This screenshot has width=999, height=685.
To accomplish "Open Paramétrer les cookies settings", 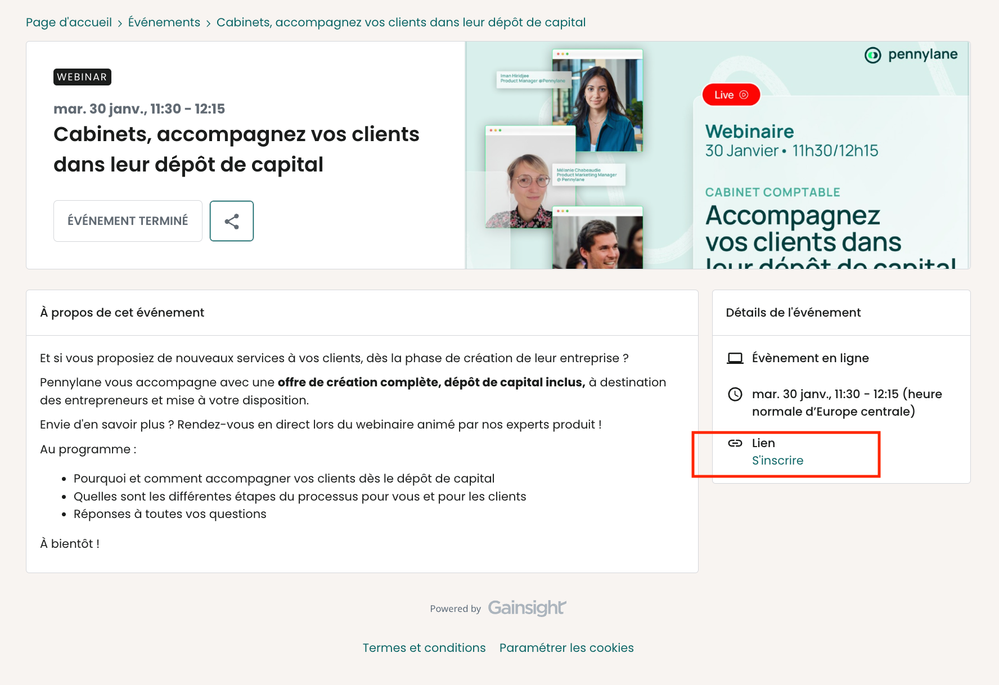I will pyautogui.click(x=566, y=647).
